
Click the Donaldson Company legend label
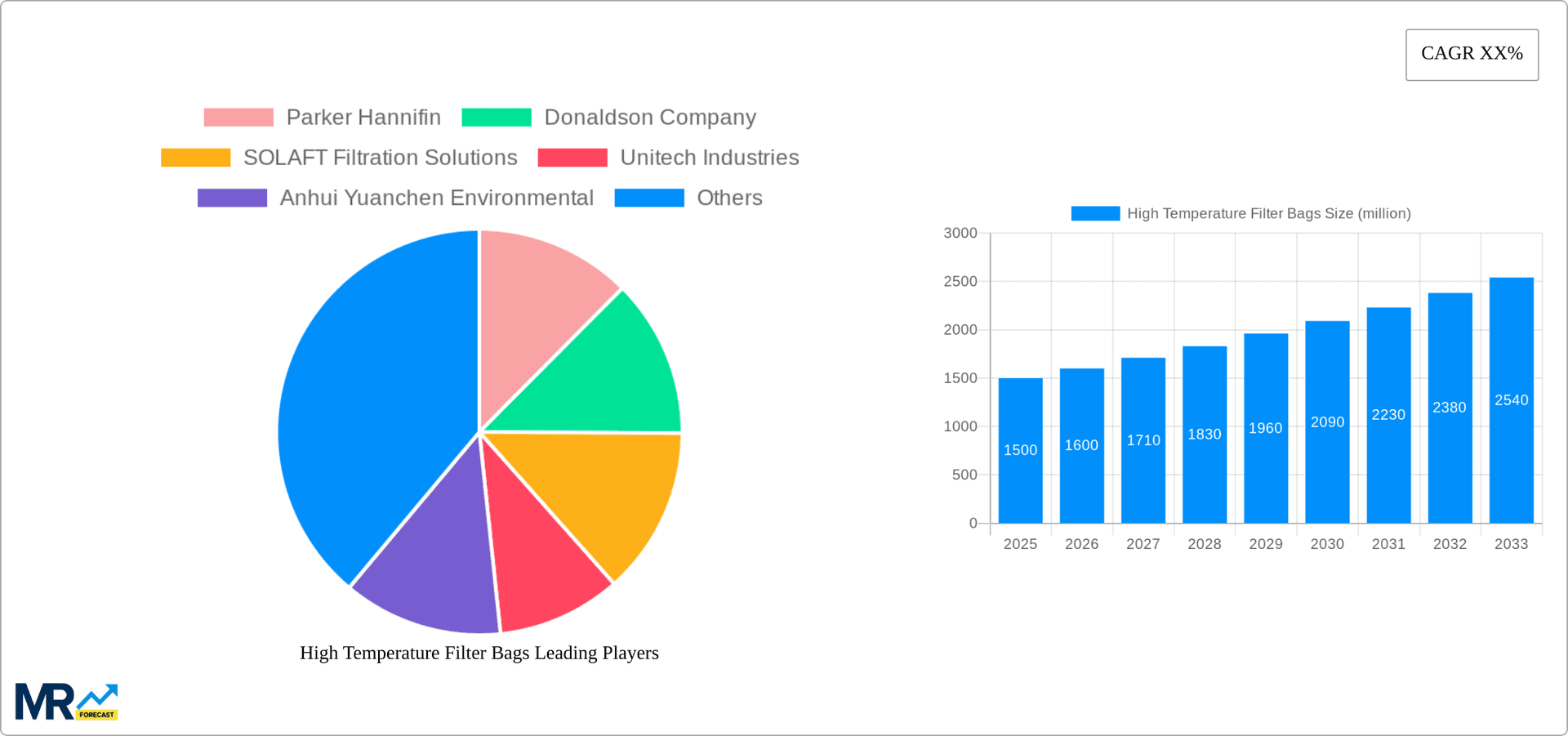coord(650,117)
